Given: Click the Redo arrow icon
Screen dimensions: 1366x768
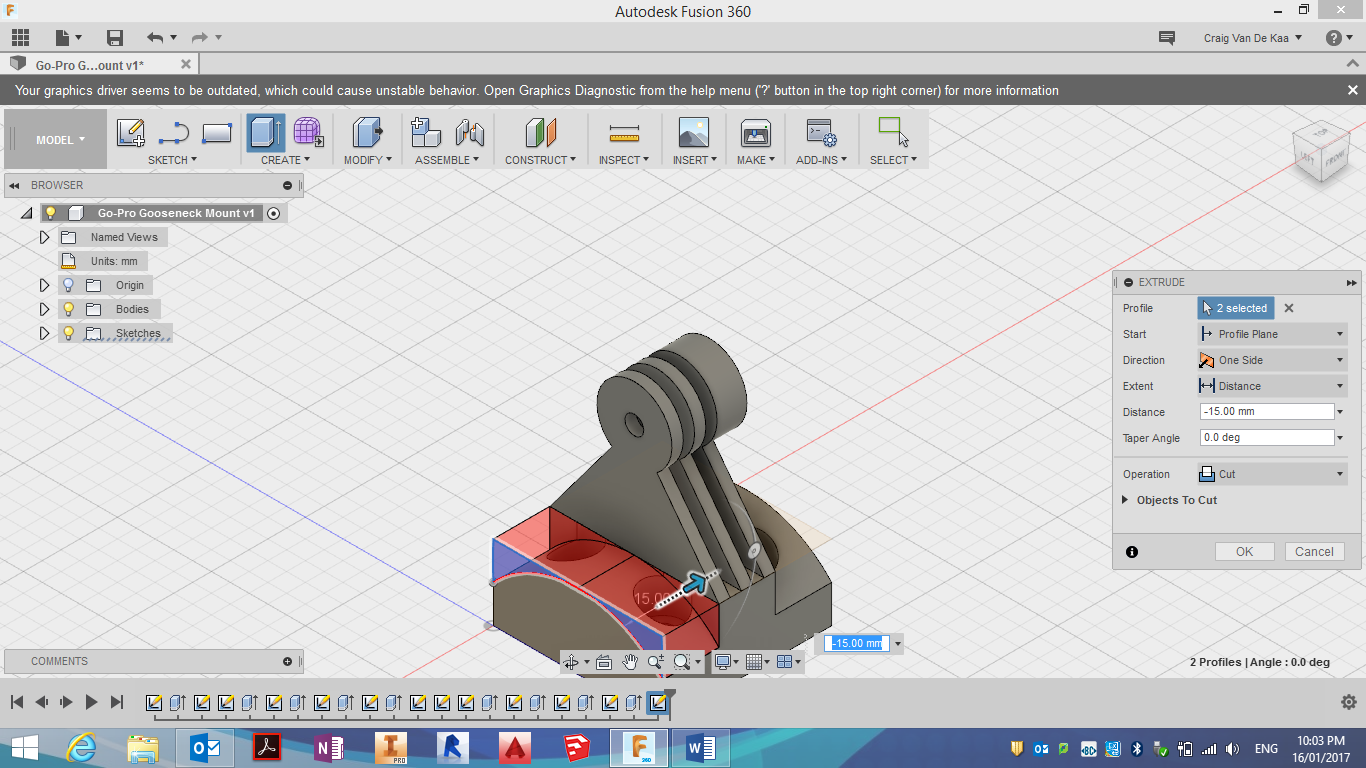Looking at the screenshot, I should pyautogui.click(x=200, y=38).
